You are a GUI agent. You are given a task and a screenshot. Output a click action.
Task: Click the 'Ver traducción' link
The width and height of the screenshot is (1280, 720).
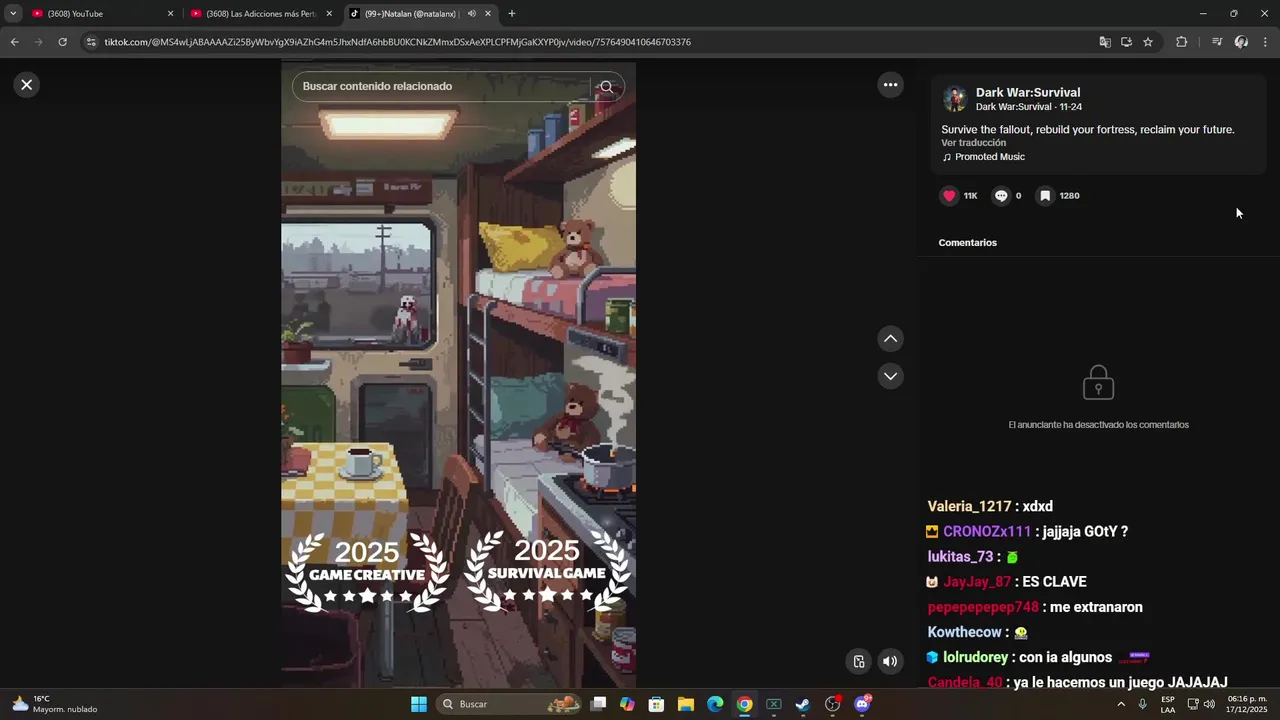point(973,143)
